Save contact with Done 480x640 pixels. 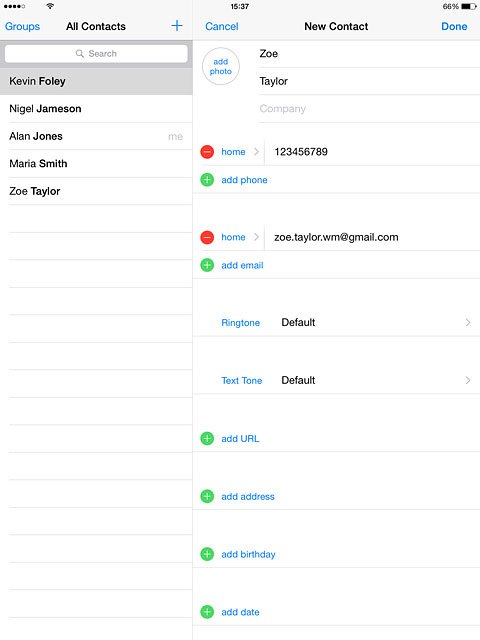(454, 26)
